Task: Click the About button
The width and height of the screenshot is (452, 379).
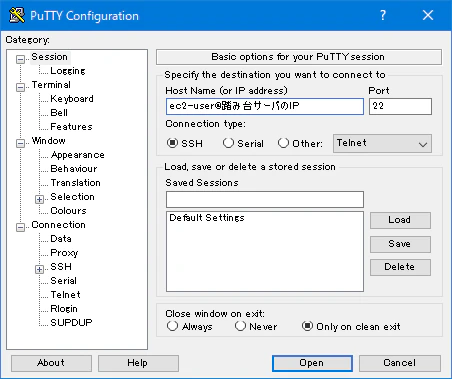Action: pyautogui.click(x=51, y=363)
